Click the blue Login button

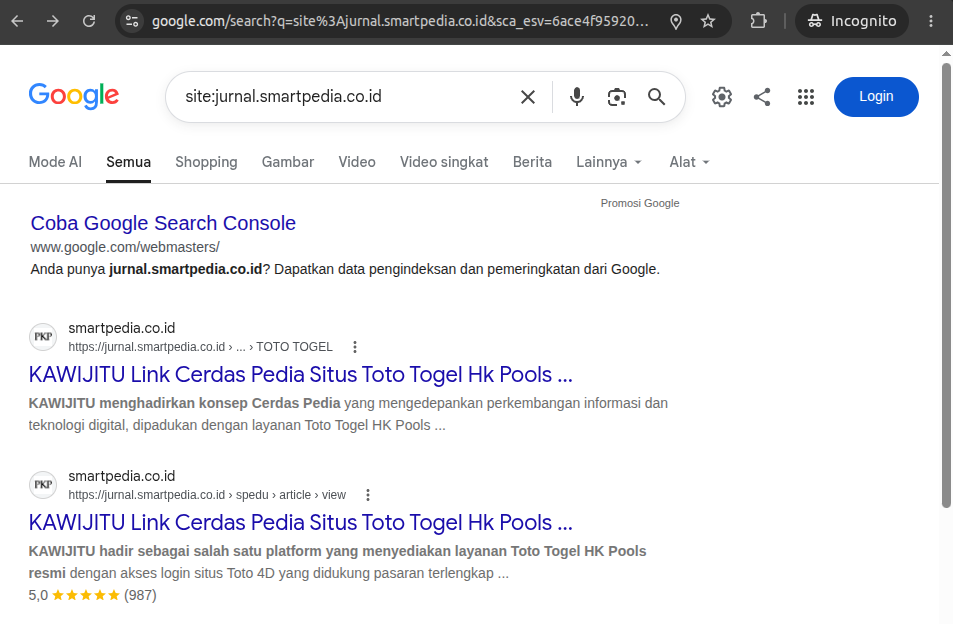pos(876,97)
